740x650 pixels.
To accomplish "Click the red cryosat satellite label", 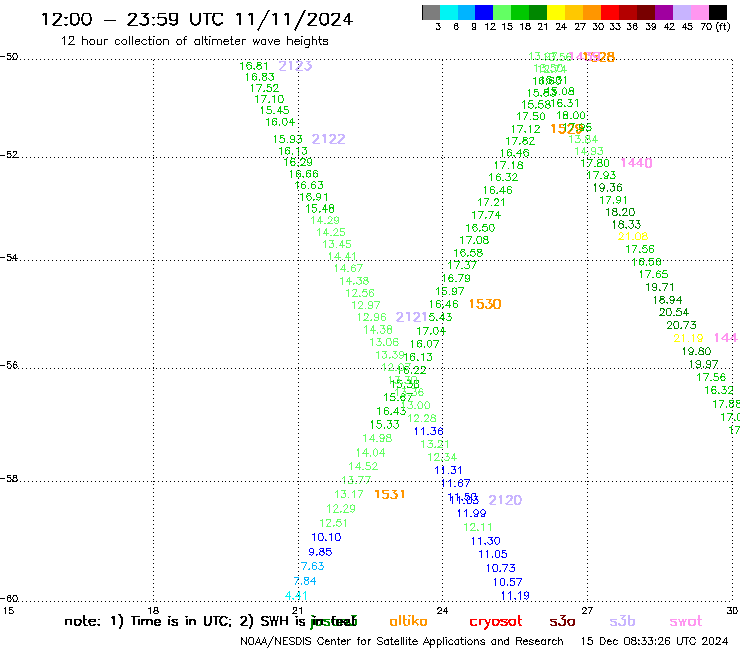I will (496, 622).
